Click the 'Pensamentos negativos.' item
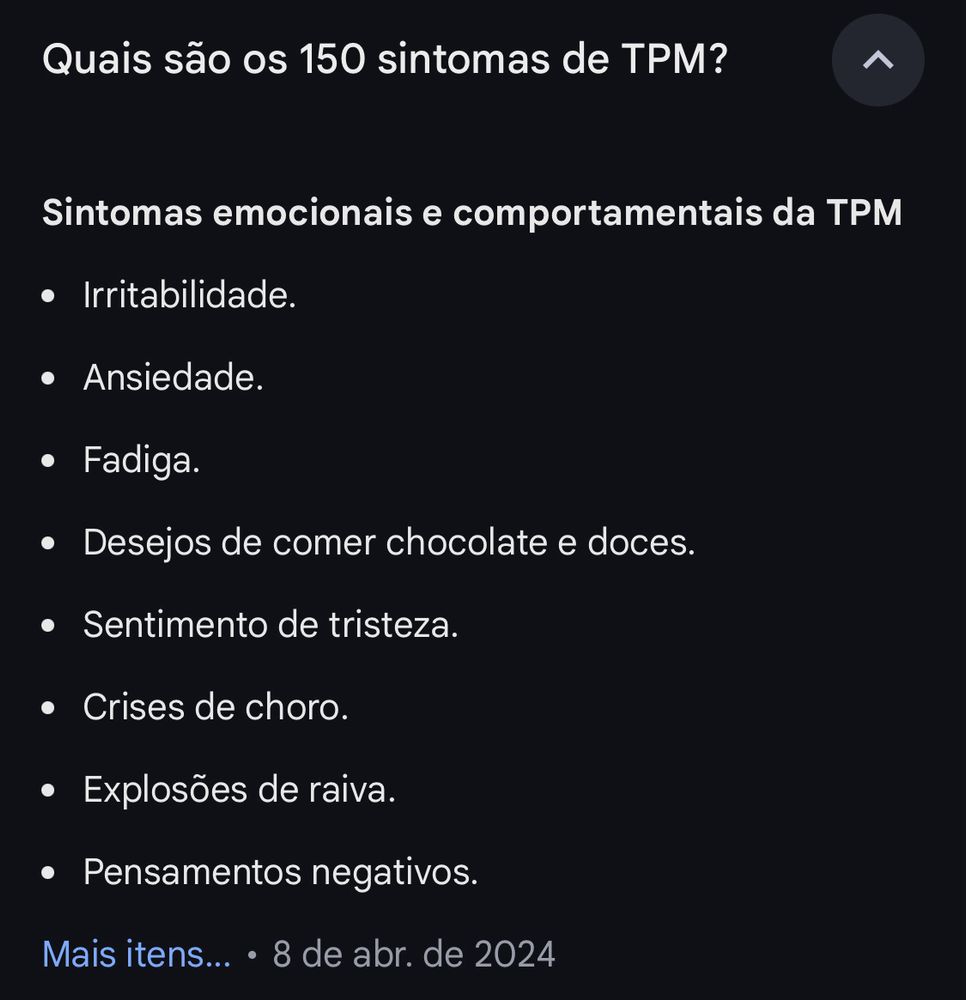Viewport: 966px width, 1000px height. pos(281,872)
